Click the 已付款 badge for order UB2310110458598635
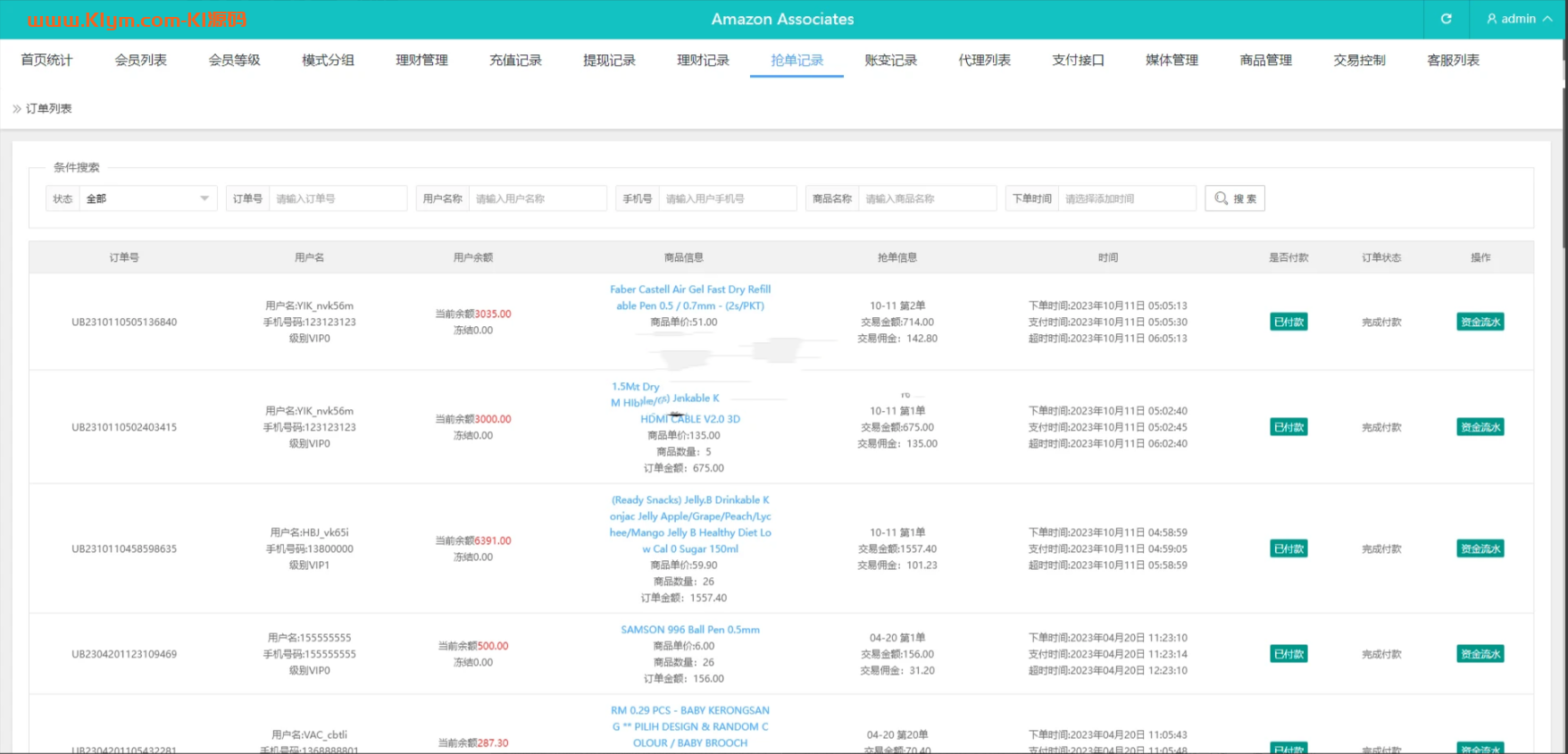Image resolution: width=1568 pixels, height=754 pixels. click(1289, 549)
